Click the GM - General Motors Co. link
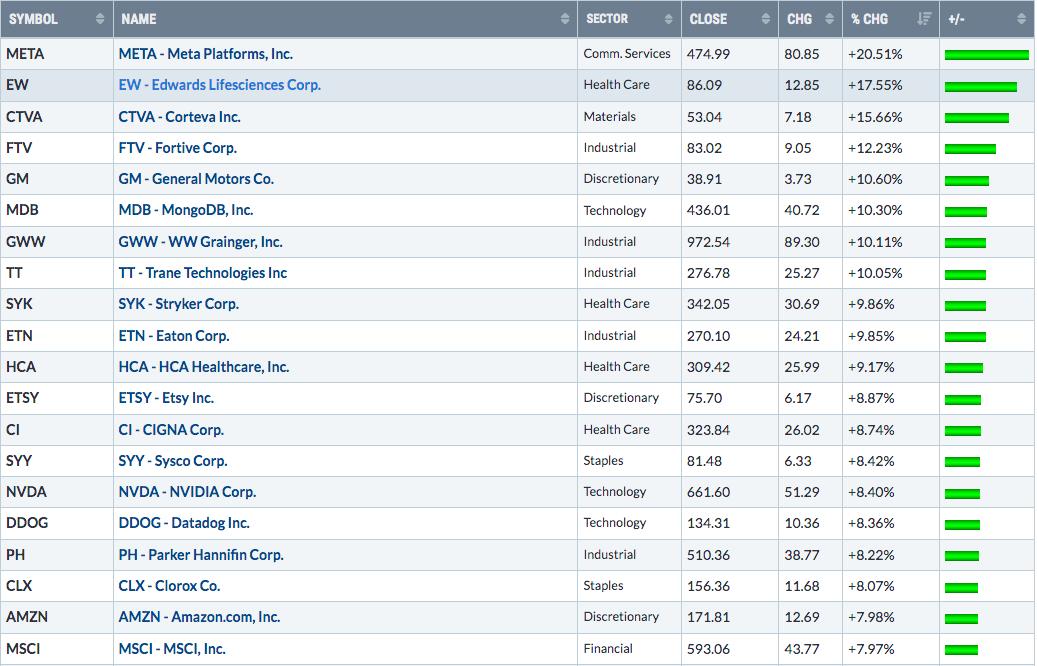 [196, 179]
